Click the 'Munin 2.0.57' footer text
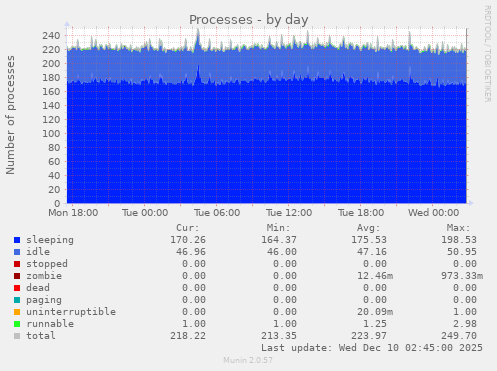Screen dimensions: 497x371 (x=248, y=360)
